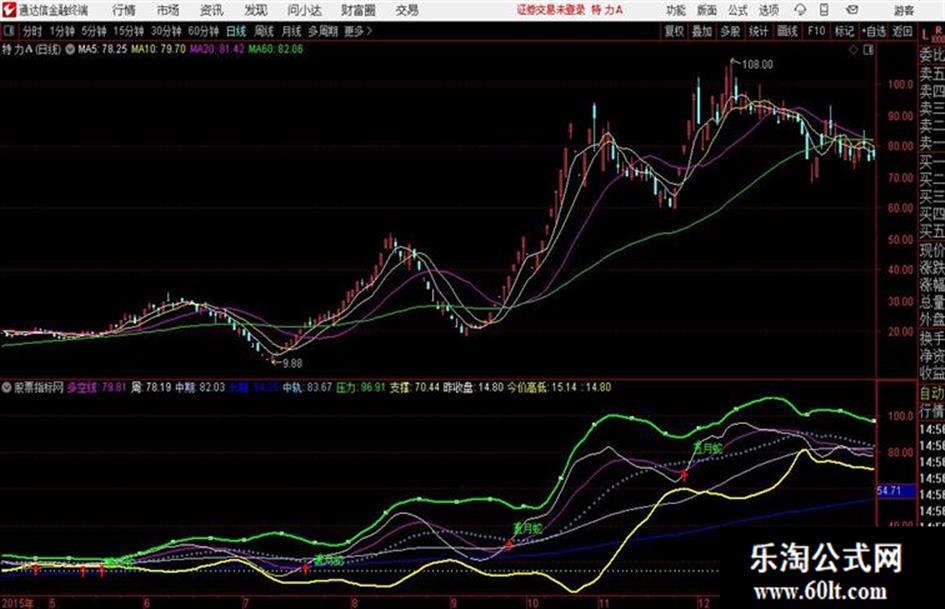
Task: Click the 支撑: 70.44 indicator value
Action: coord(414,387)
